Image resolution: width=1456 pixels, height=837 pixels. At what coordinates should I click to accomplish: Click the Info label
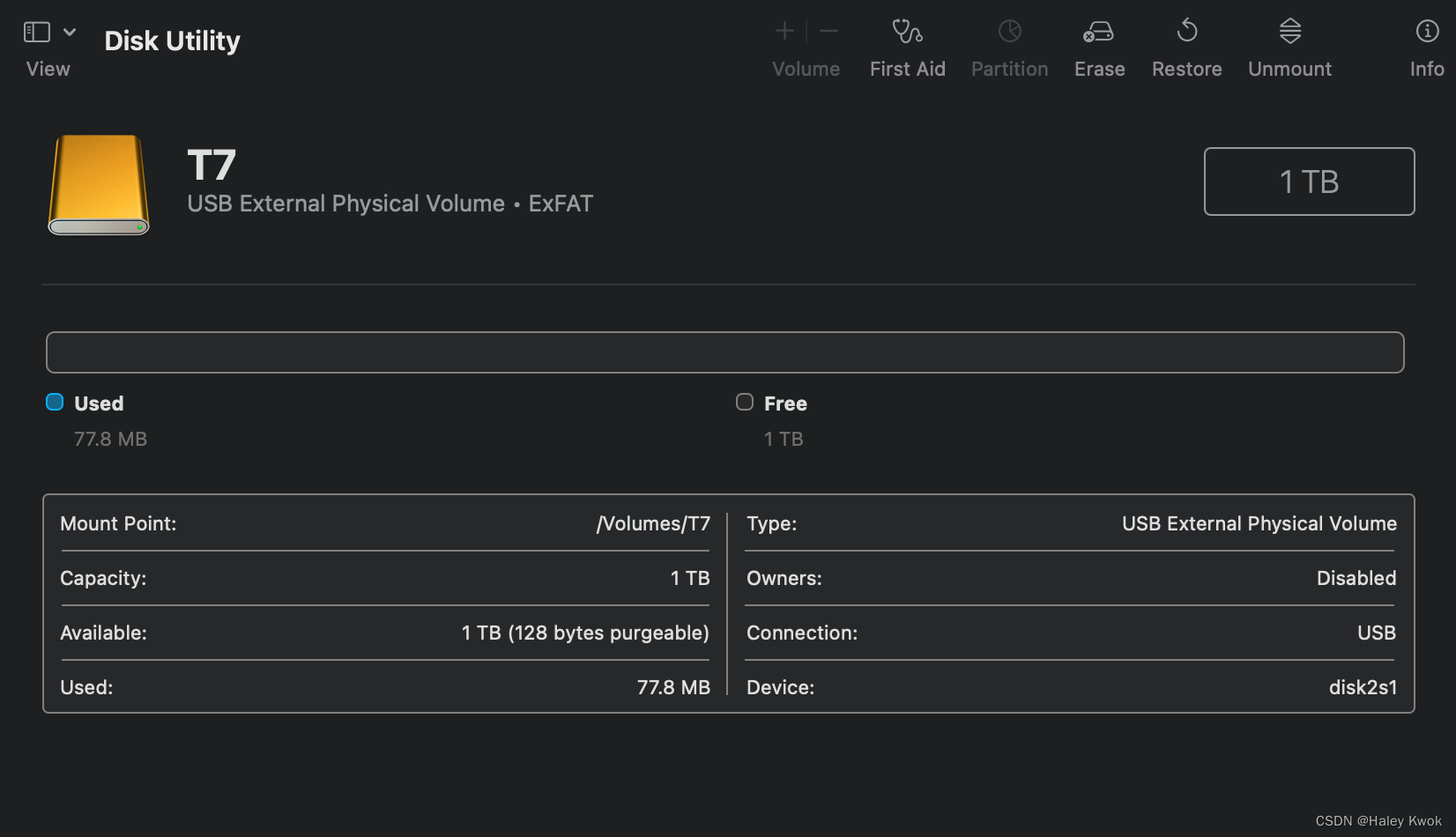(1427, 69)
